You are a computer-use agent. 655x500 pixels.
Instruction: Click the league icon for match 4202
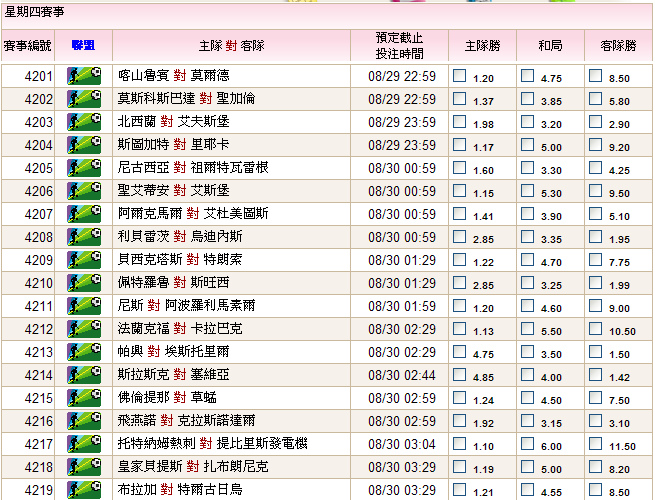[84, 99]
